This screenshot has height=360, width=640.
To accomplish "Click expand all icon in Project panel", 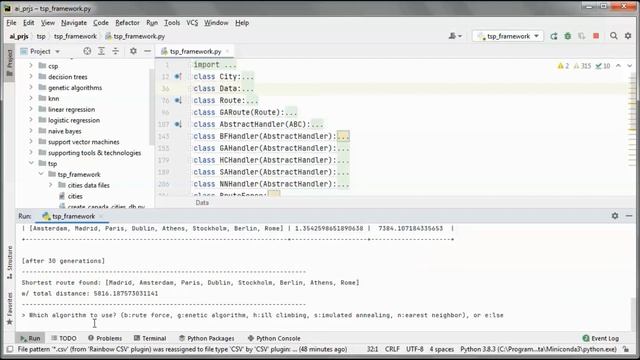I will coord(101,51).
